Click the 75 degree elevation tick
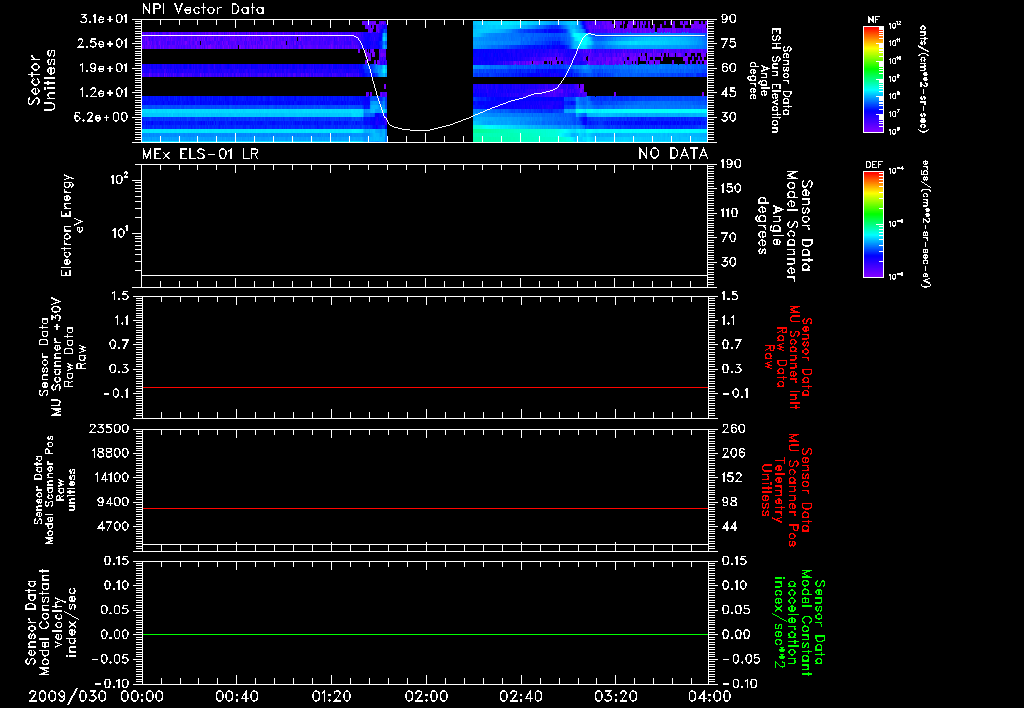The image size is (1024, 708). click(728, 43)
